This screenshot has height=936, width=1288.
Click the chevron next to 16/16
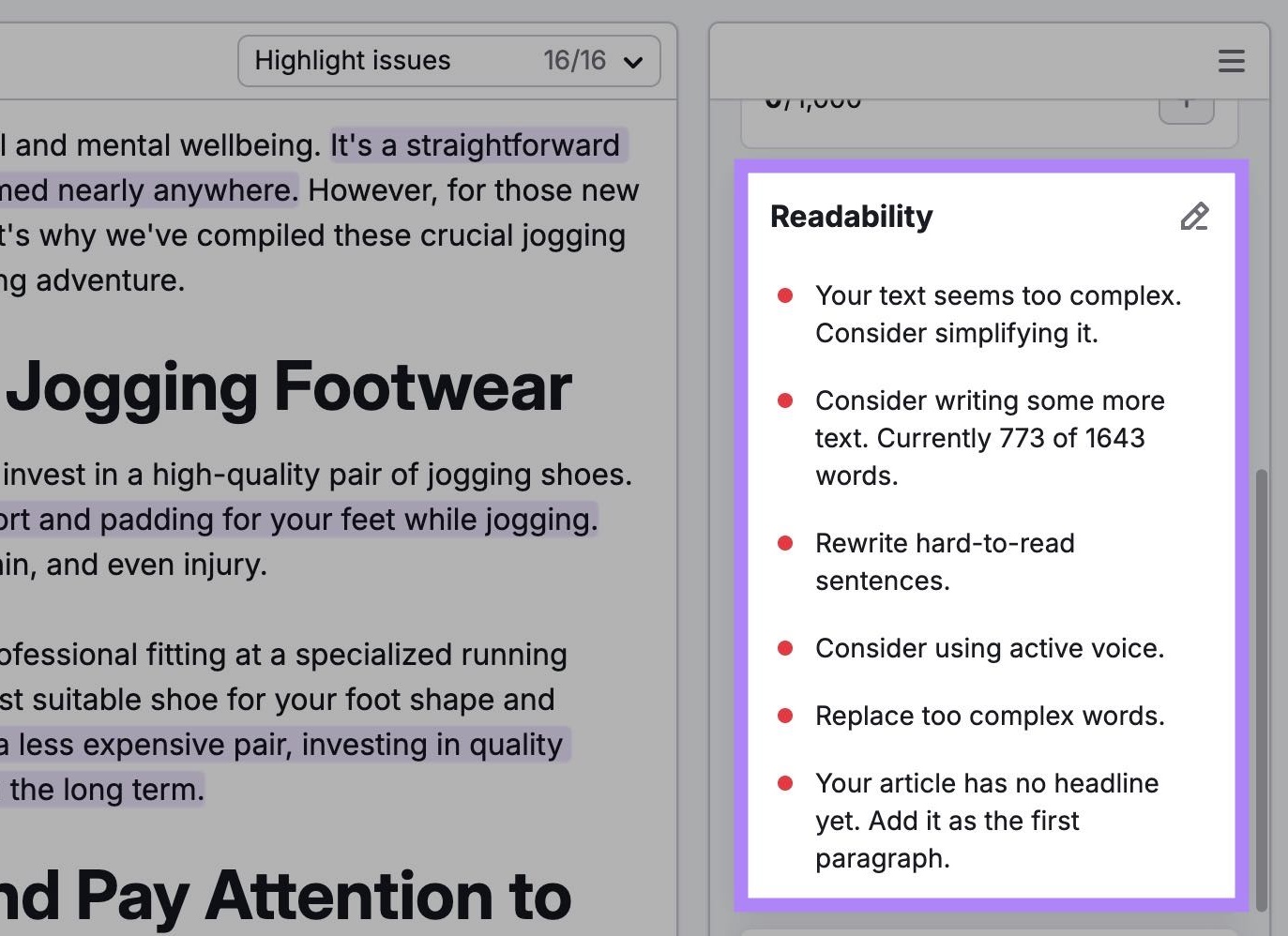pyautogui.click(x=633, y=61)
